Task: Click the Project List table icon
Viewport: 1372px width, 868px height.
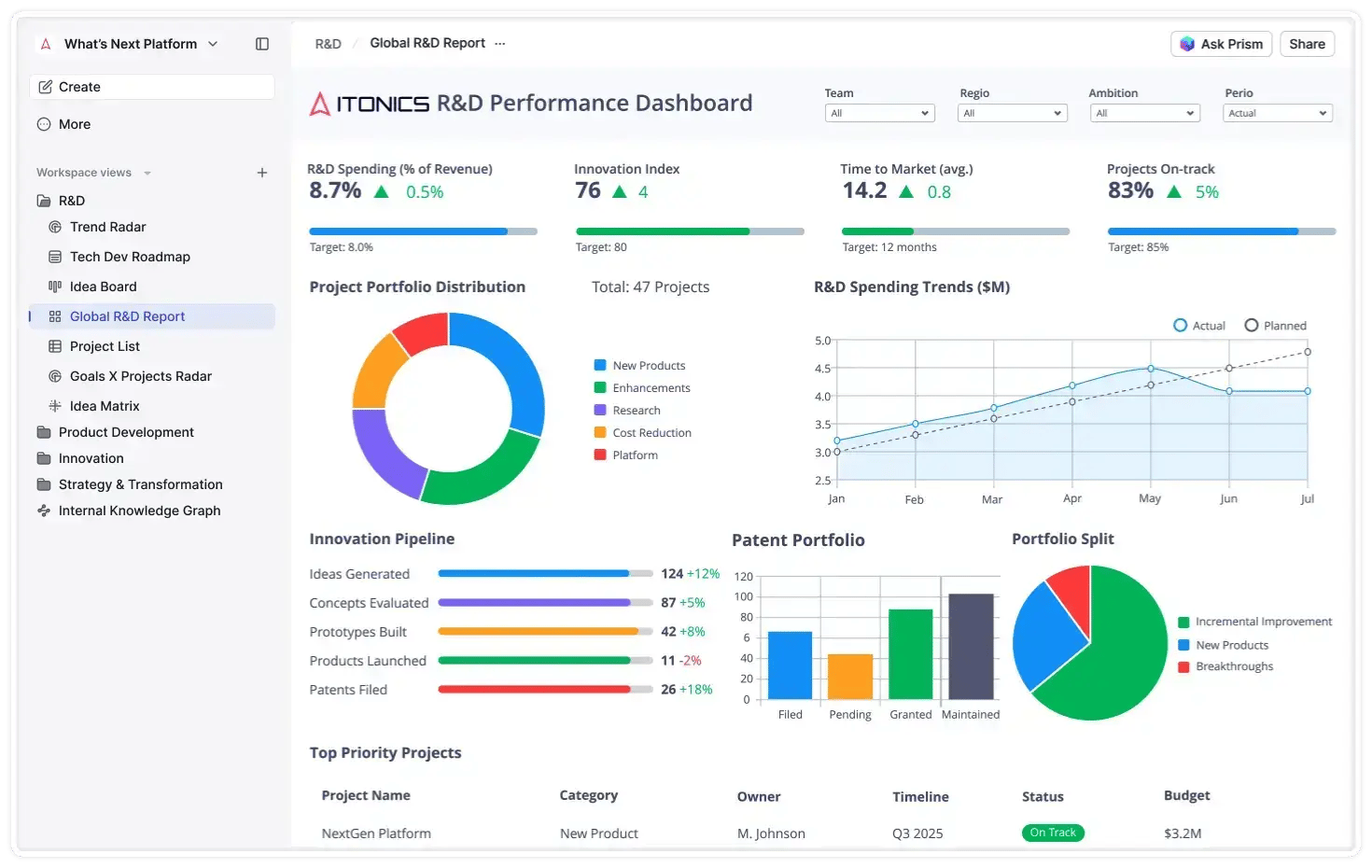Action: [55, 346]
